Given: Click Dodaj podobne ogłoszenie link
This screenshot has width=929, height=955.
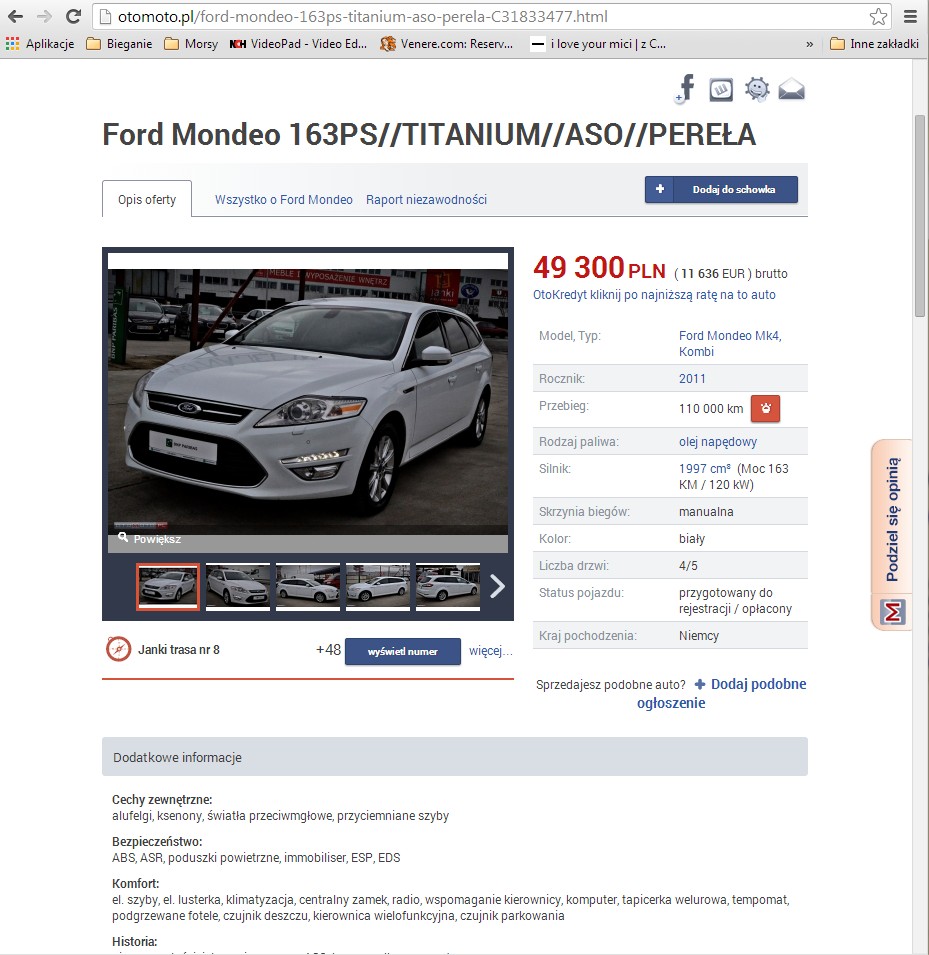Looking at the screenshot, I should click(722, 693).
